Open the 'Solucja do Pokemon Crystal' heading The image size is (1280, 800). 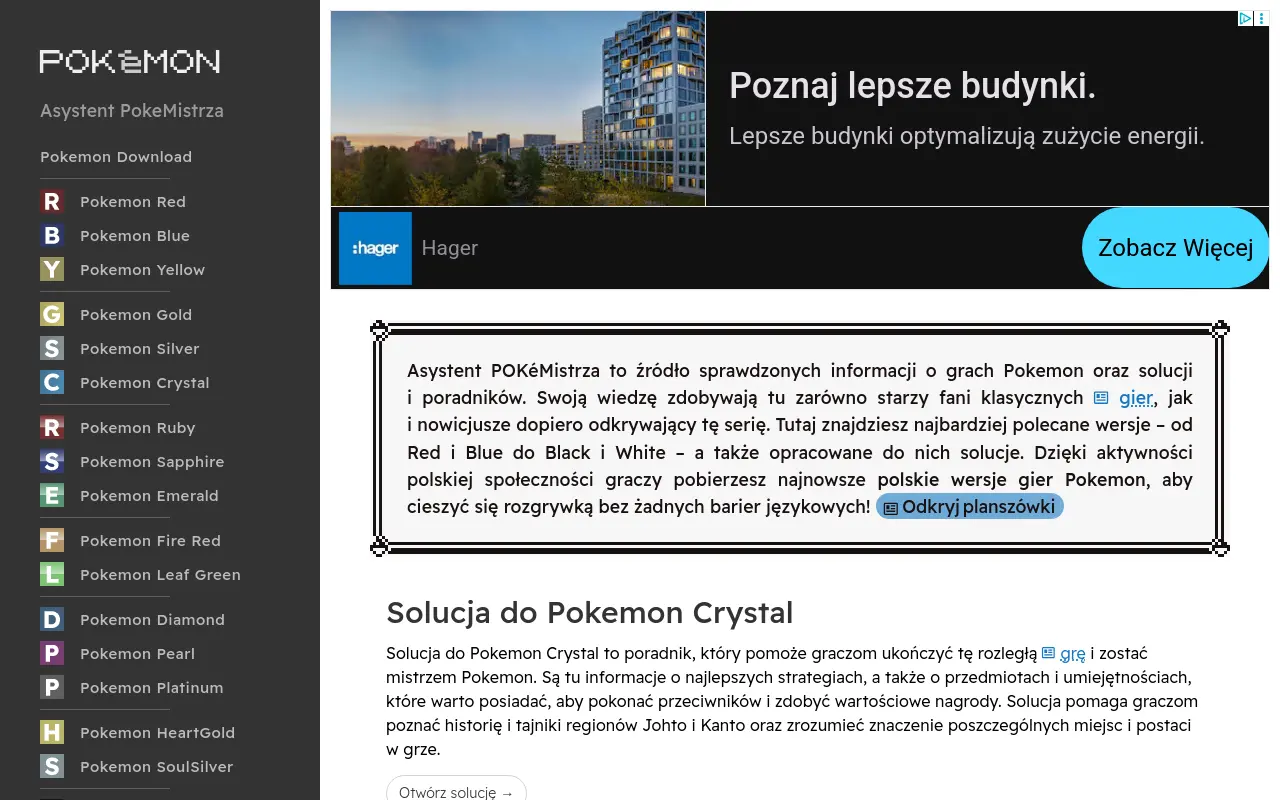(x=590, y=612)
